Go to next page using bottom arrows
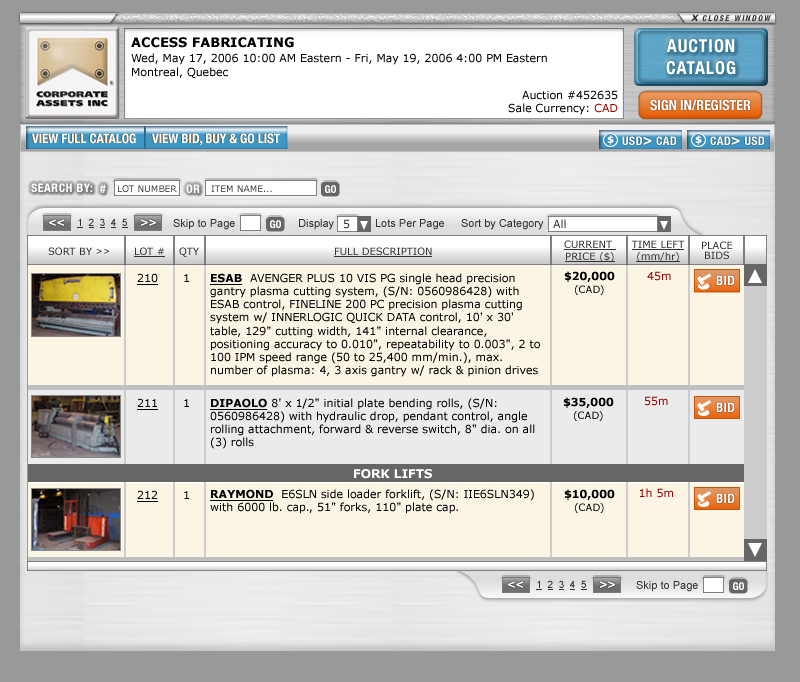This screenshot has width=800, height=682. 607,585
